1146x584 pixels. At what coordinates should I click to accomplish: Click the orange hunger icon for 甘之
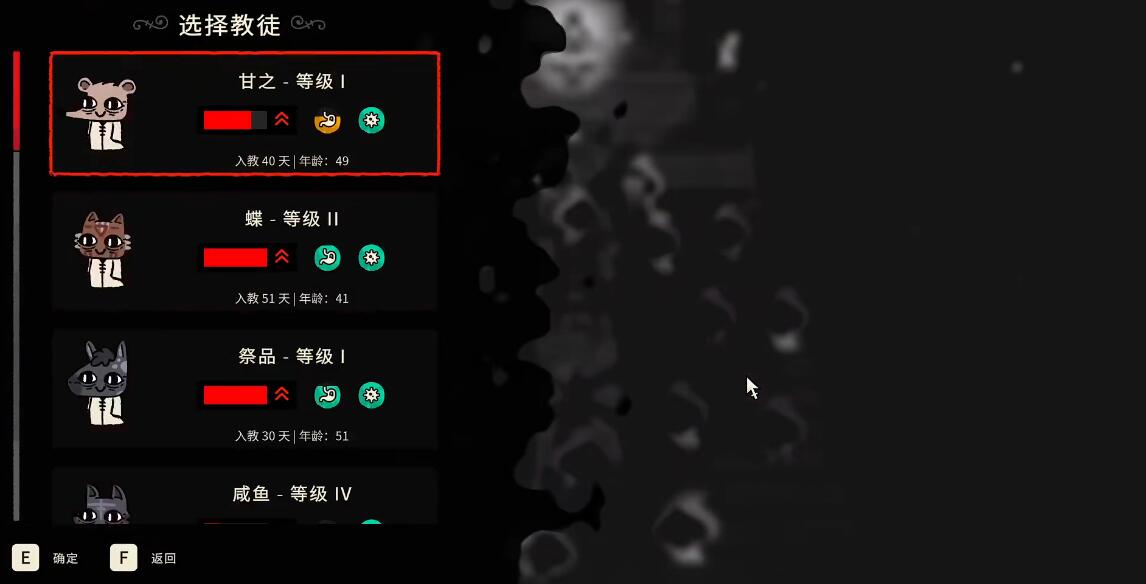(x=327, y=121)
